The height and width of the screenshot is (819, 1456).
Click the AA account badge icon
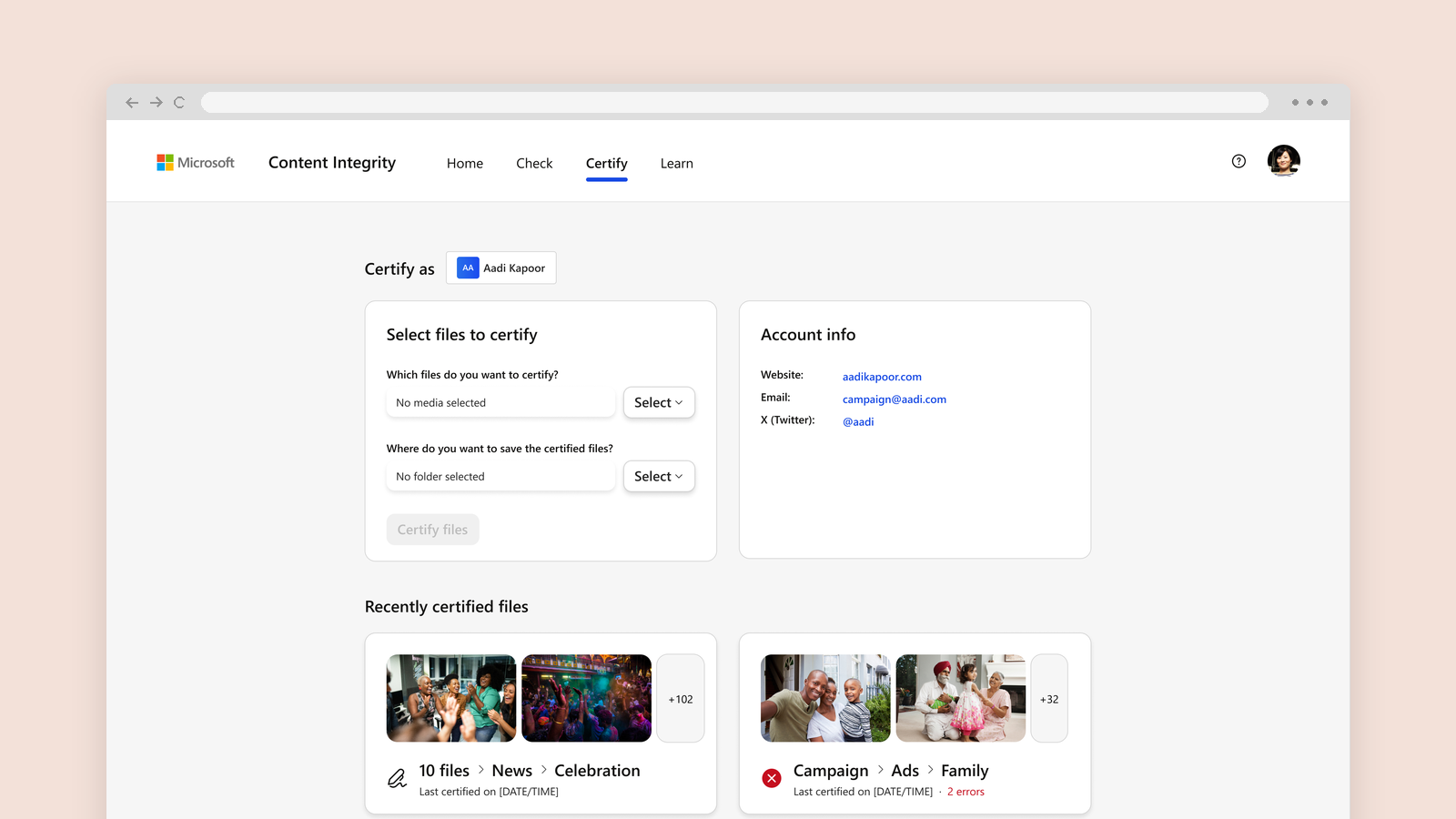468,268
